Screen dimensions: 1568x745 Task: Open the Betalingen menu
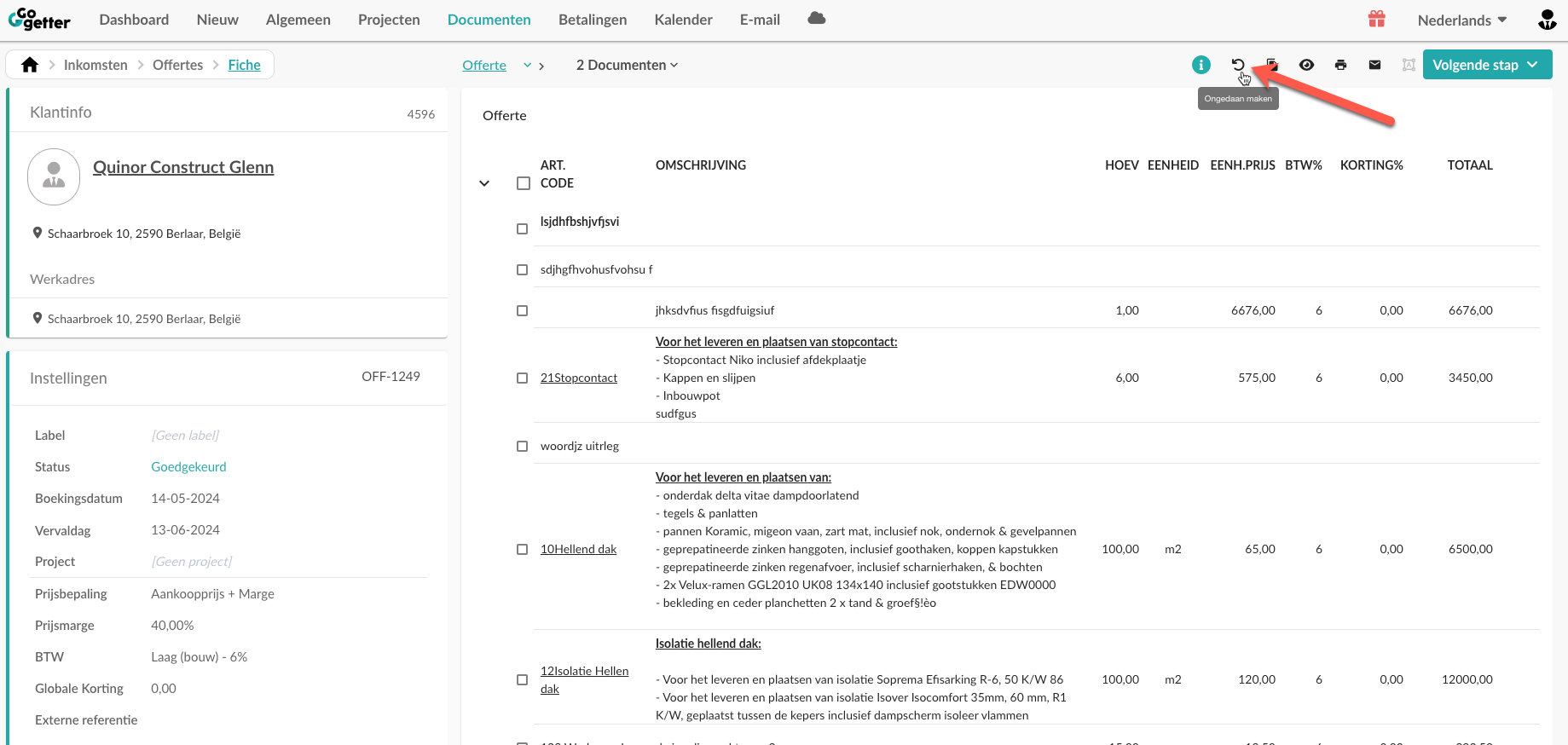click(x=593, y=20)
